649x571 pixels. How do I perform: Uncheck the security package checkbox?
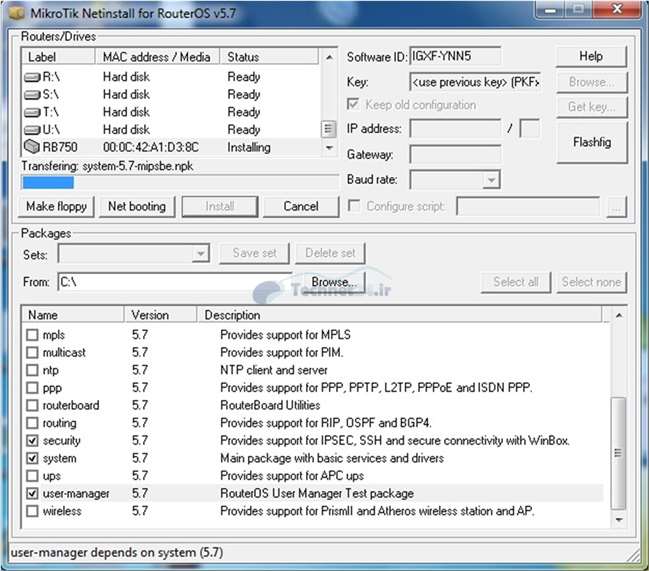click(32, 441)
